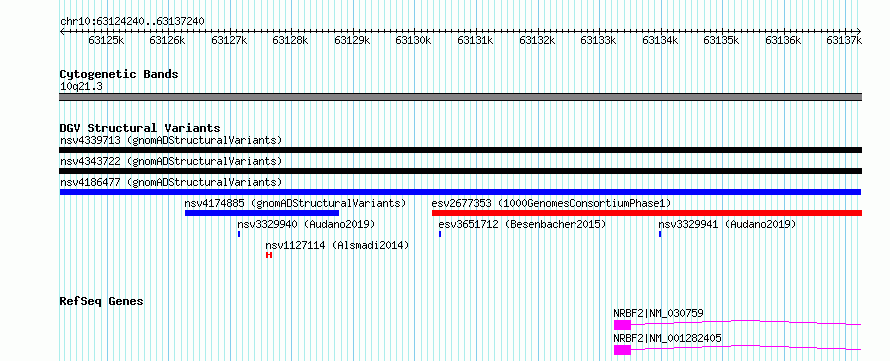The height and width of the screenshot is (361, 890).
Task: Open the nsv3329941 (Audano2019) label
Action: coord(727,224)
